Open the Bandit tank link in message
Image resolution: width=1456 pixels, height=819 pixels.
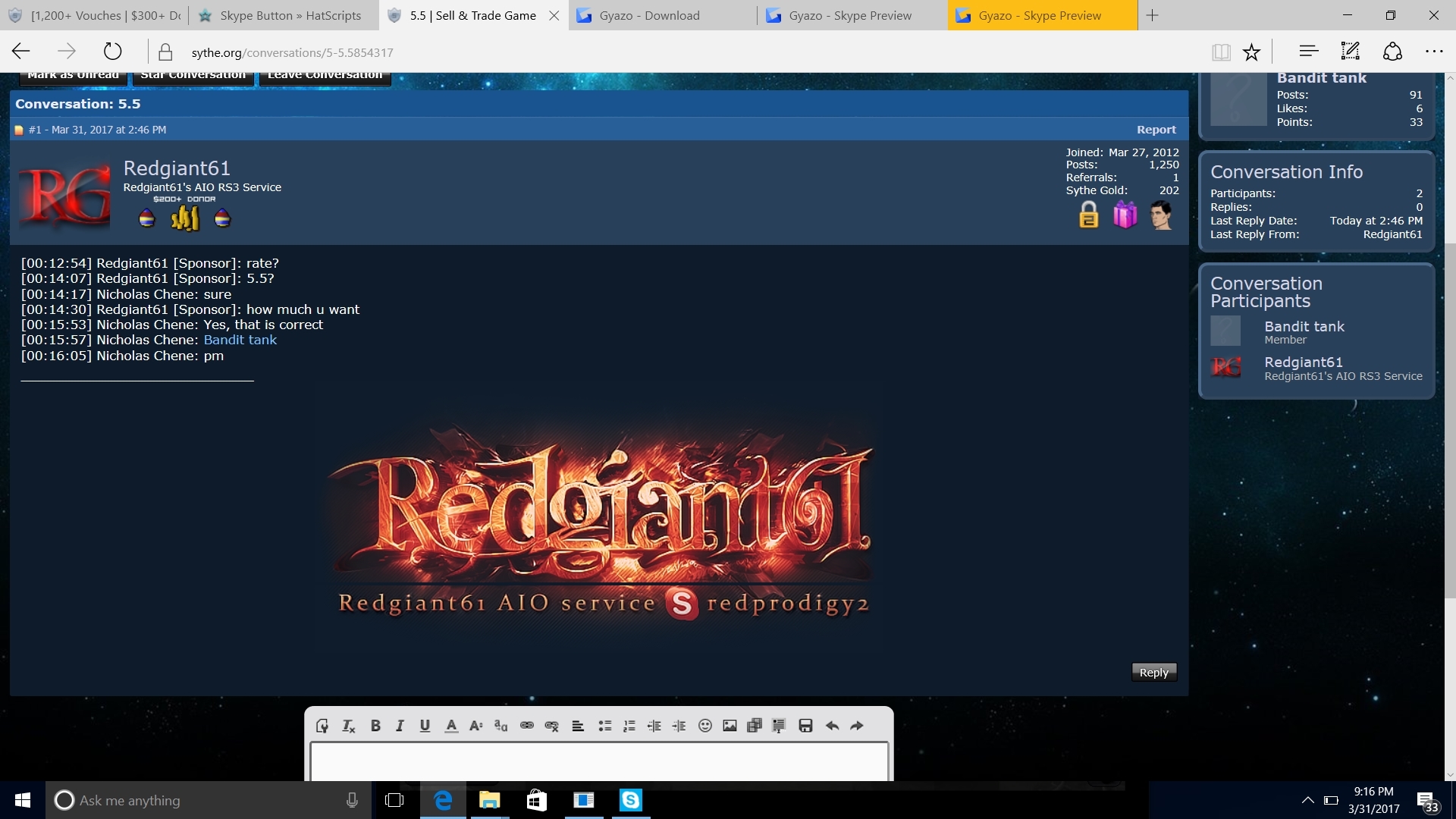[x=240, y=340]
